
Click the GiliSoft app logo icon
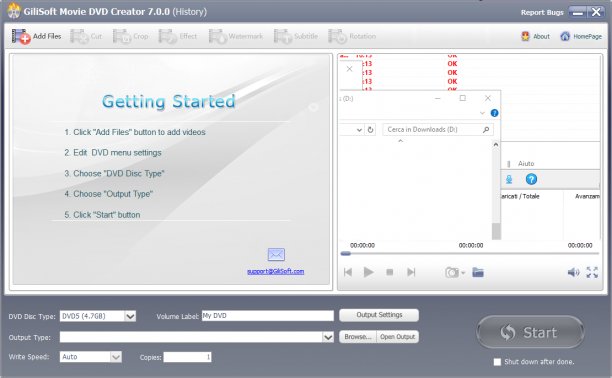pyautogui.click(x=14, y=11)
